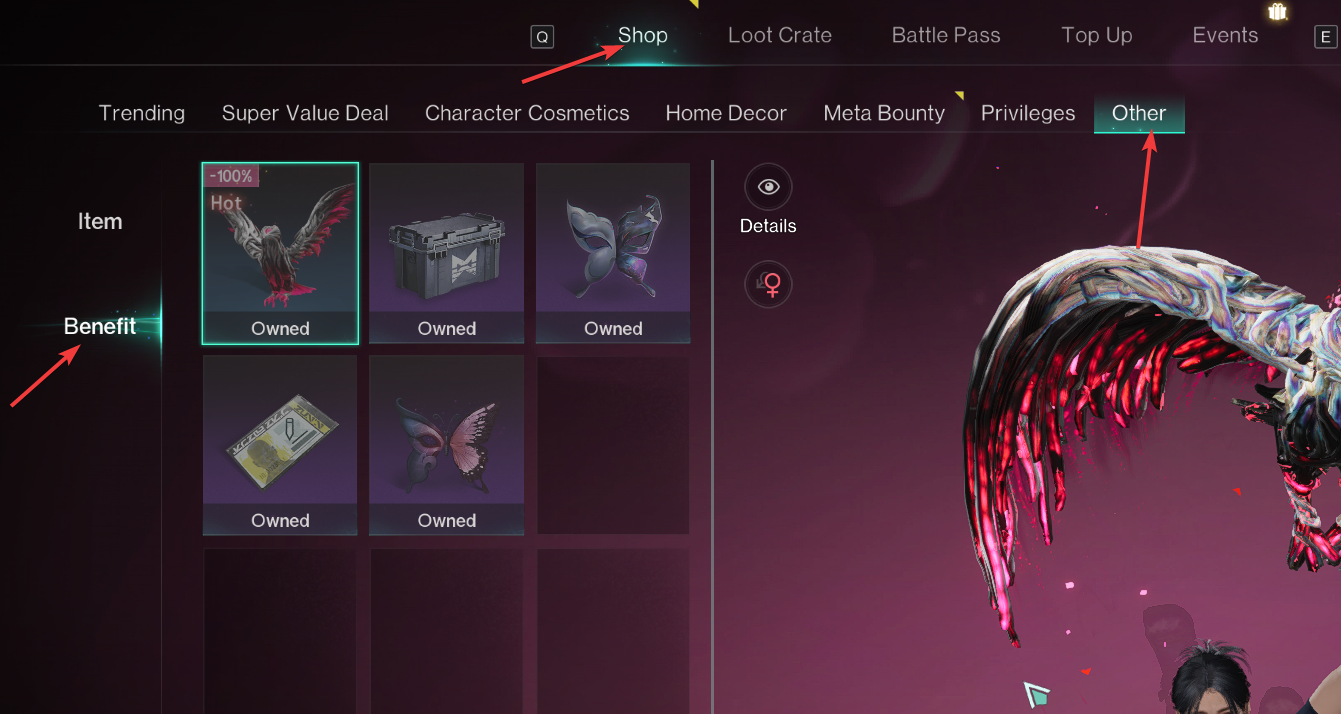The image size is (1341, 714).
Task: Open the Meta Bounty category
Action: (x=884, y=113)
